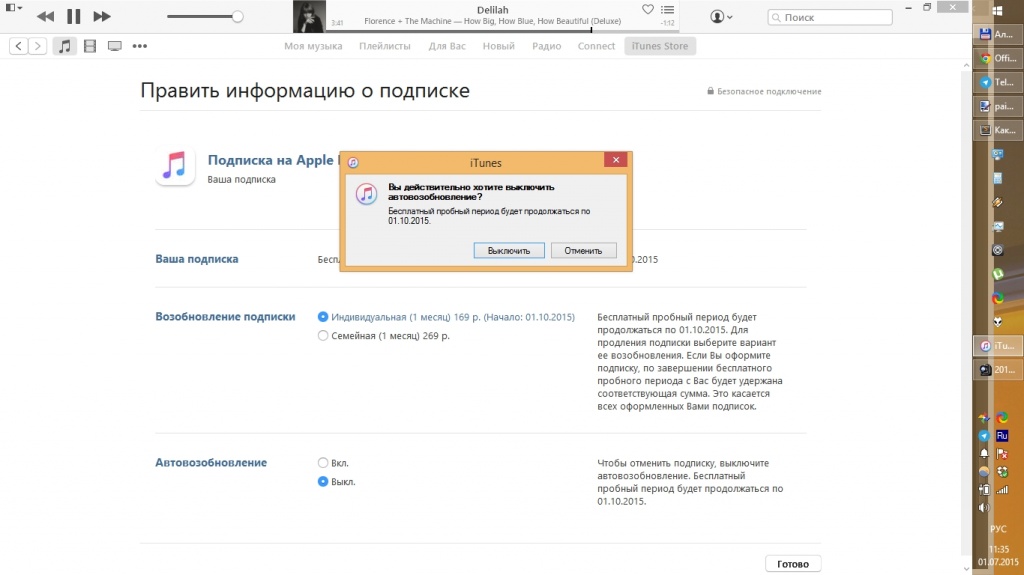Viewport: 1024px width, 575px height.
Task: Switch to the Ал... floppy-disk taskbar window
Action: coord(998,34)
